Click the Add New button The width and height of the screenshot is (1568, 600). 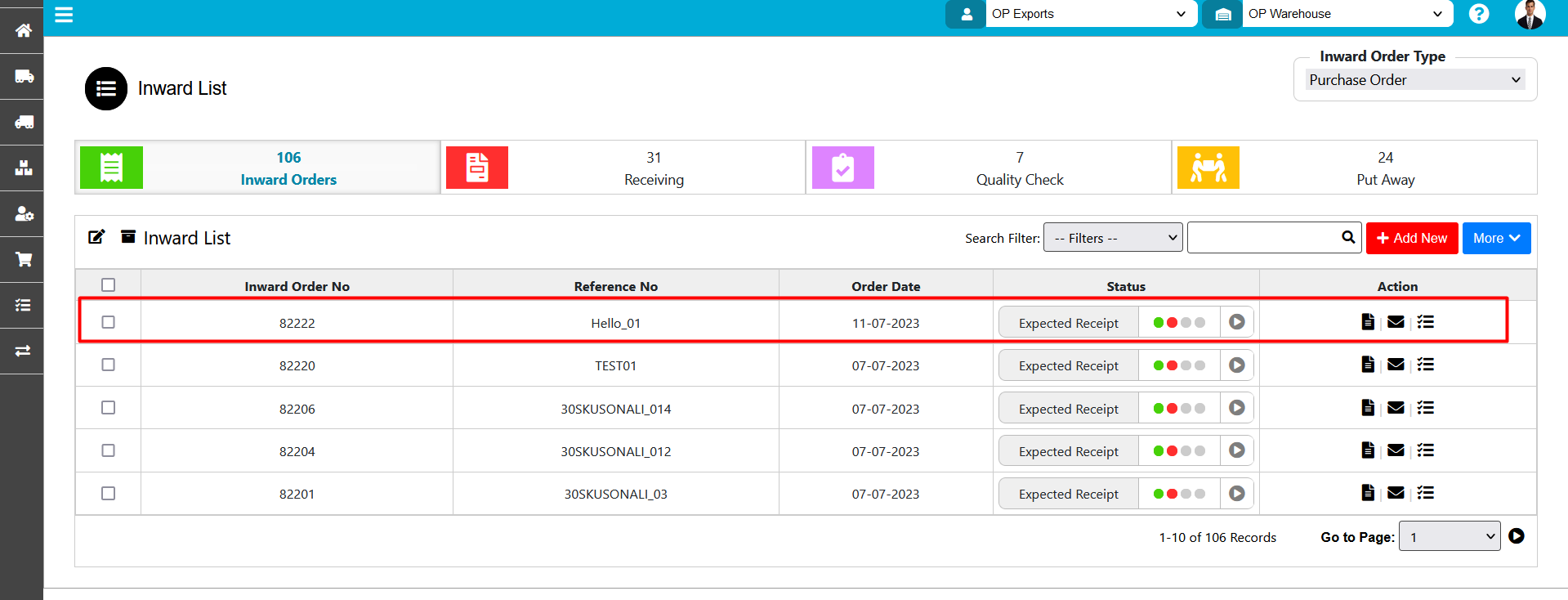[x=1411, y=238]
